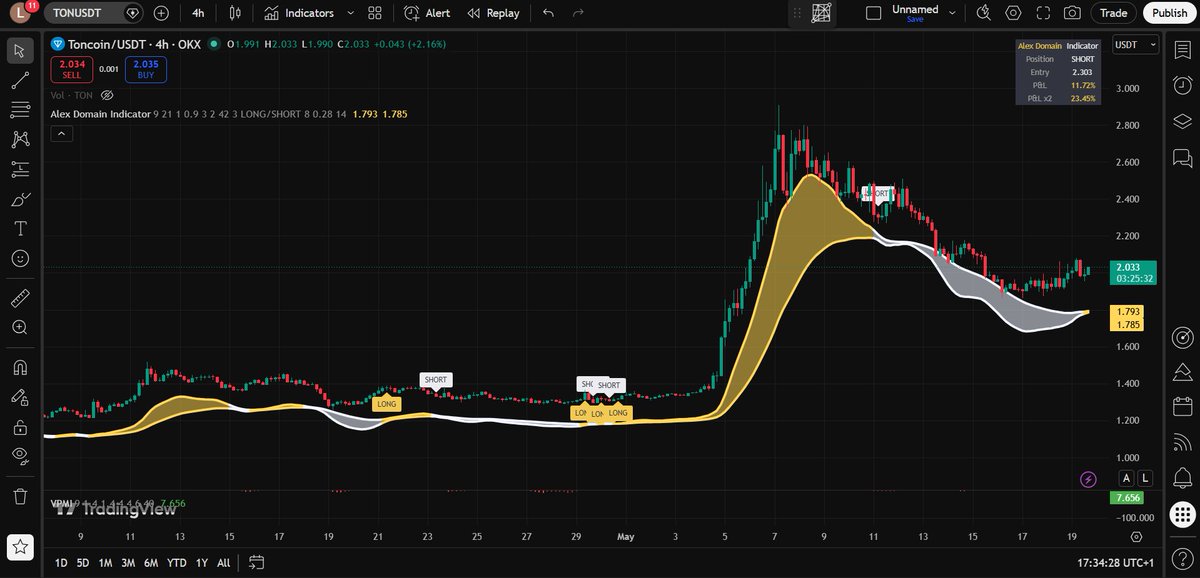Start bar Replay mode
The width and height of the screenshot is (1200, 578).
[x=493, y=13]
